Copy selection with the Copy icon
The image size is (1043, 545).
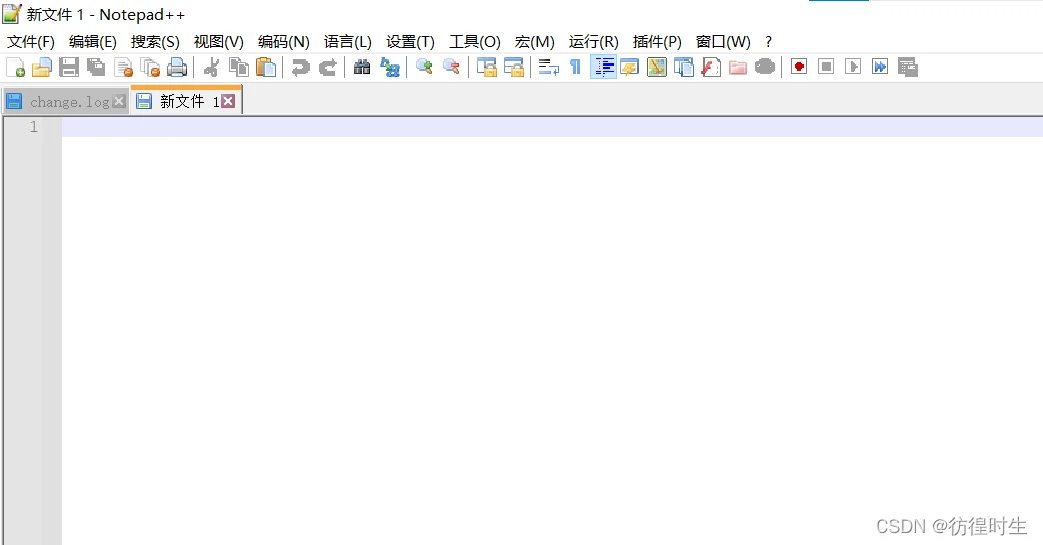pos(239,67)
